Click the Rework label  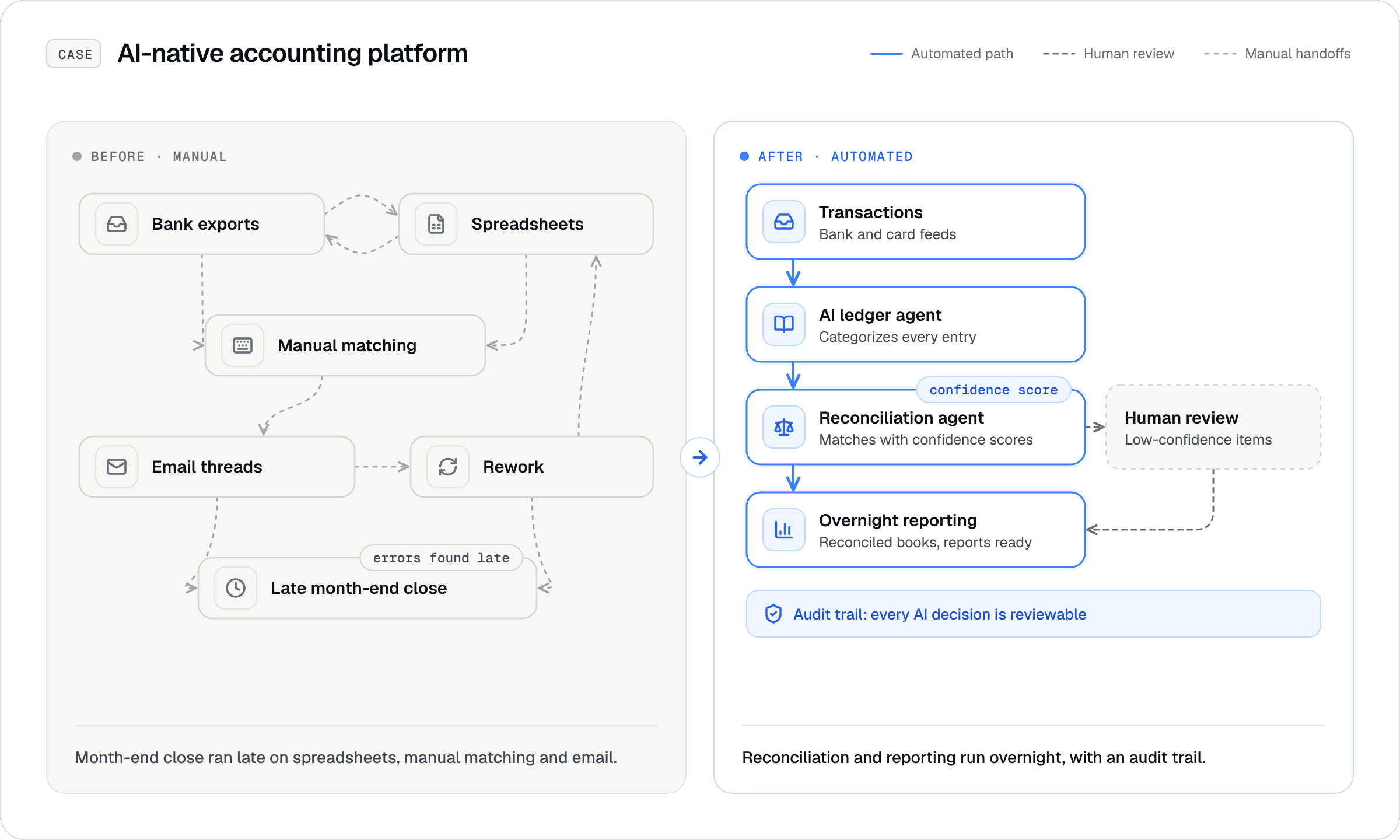(x=513, y=467)
